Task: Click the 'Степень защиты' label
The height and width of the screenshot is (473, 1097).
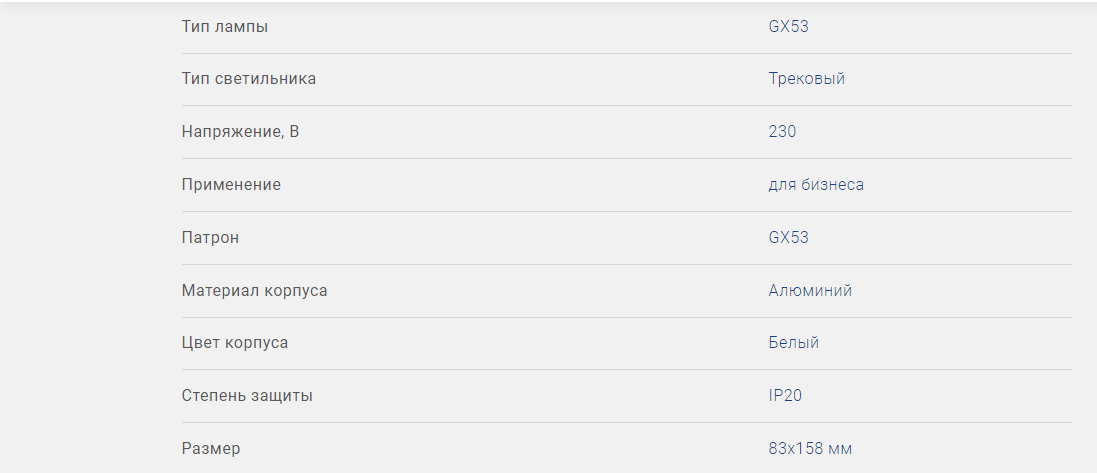Action: point(247,396)
